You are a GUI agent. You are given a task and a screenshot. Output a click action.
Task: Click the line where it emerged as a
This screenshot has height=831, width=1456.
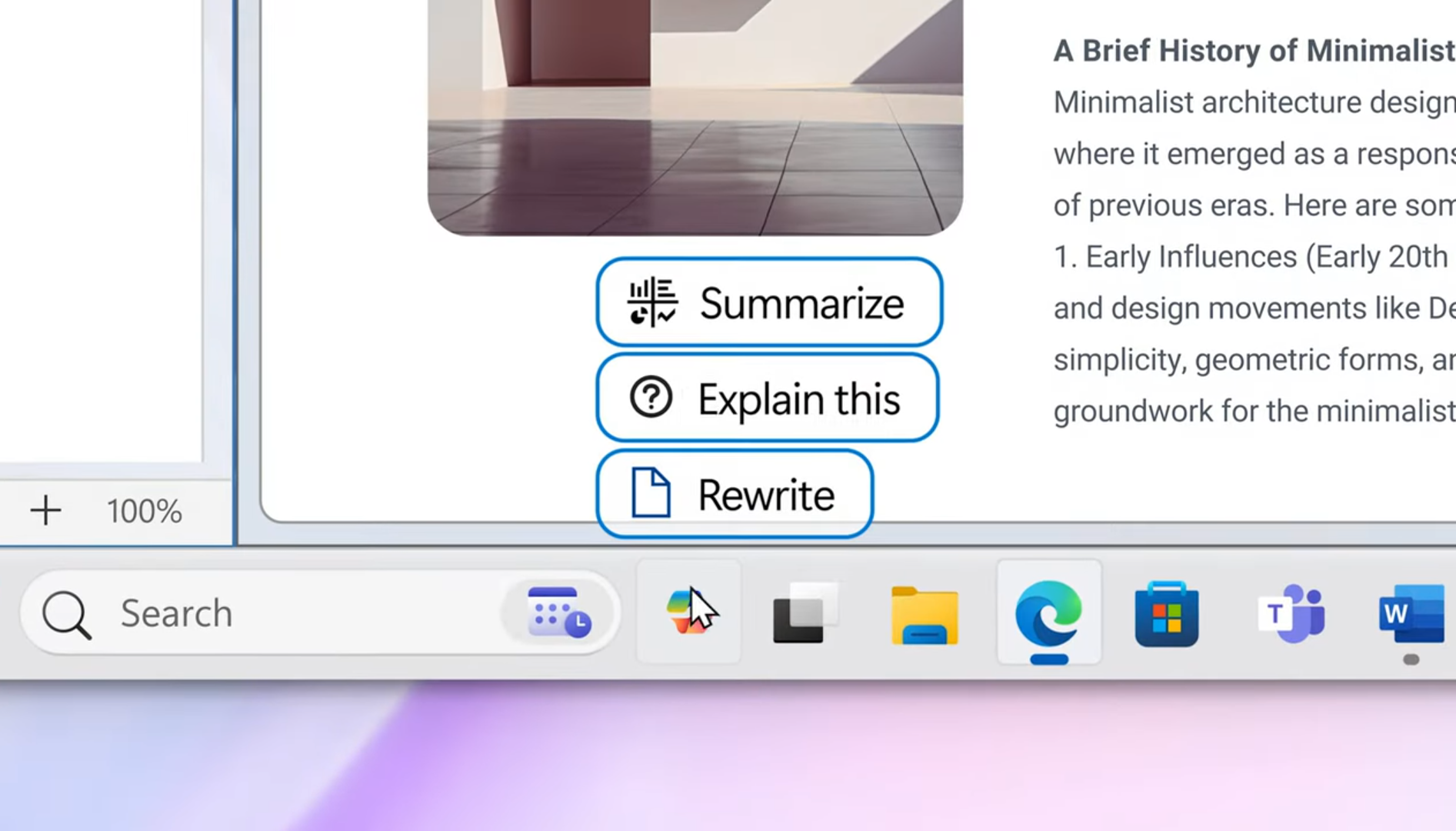(x=1254, y=154)
